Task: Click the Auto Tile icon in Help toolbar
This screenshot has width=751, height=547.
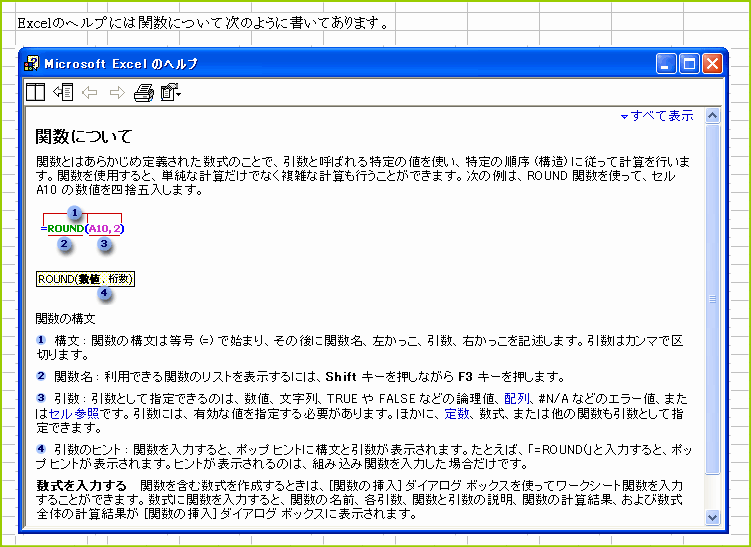Action: (35, 92)
